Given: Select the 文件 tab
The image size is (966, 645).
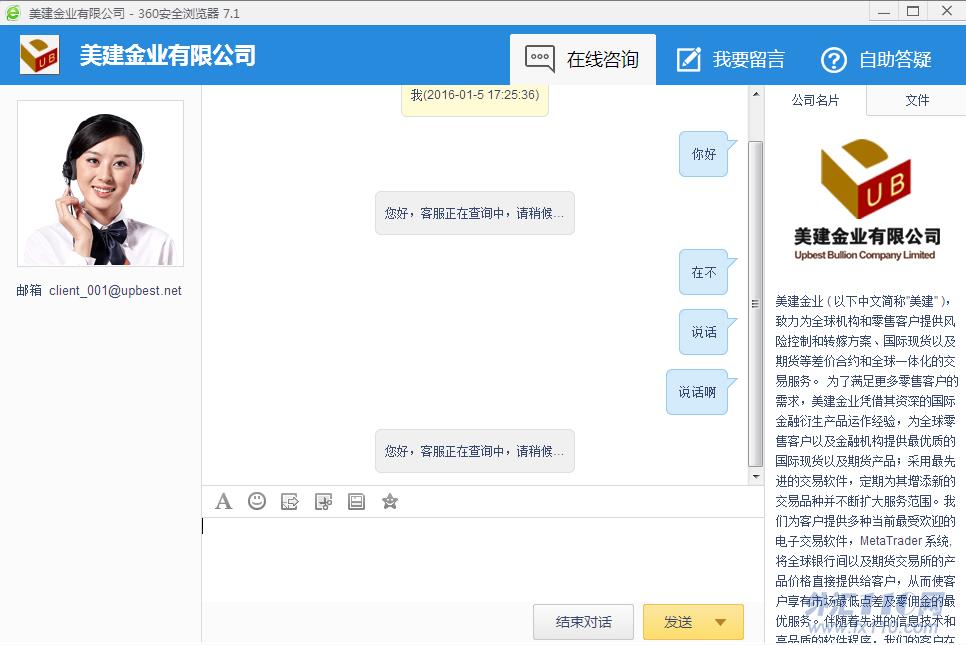Looking at the screenshot, I should pos(917,100).
